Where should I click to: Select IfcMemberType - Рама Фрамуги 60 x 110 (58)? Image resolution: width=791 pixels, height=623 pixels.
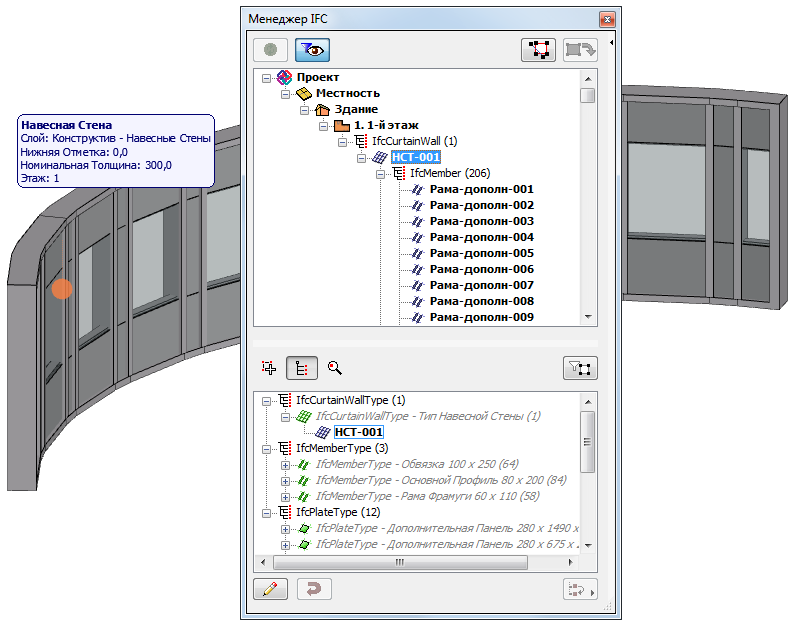[x=428, y=496]
